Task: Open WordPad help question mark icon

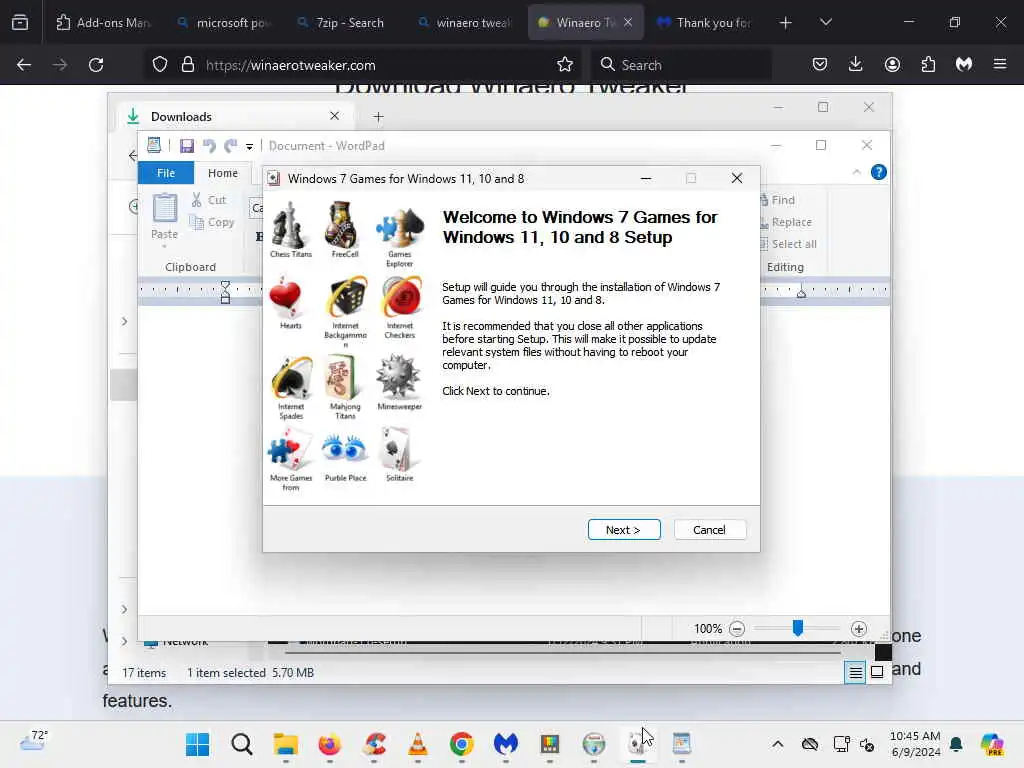Action: [878, 172]
